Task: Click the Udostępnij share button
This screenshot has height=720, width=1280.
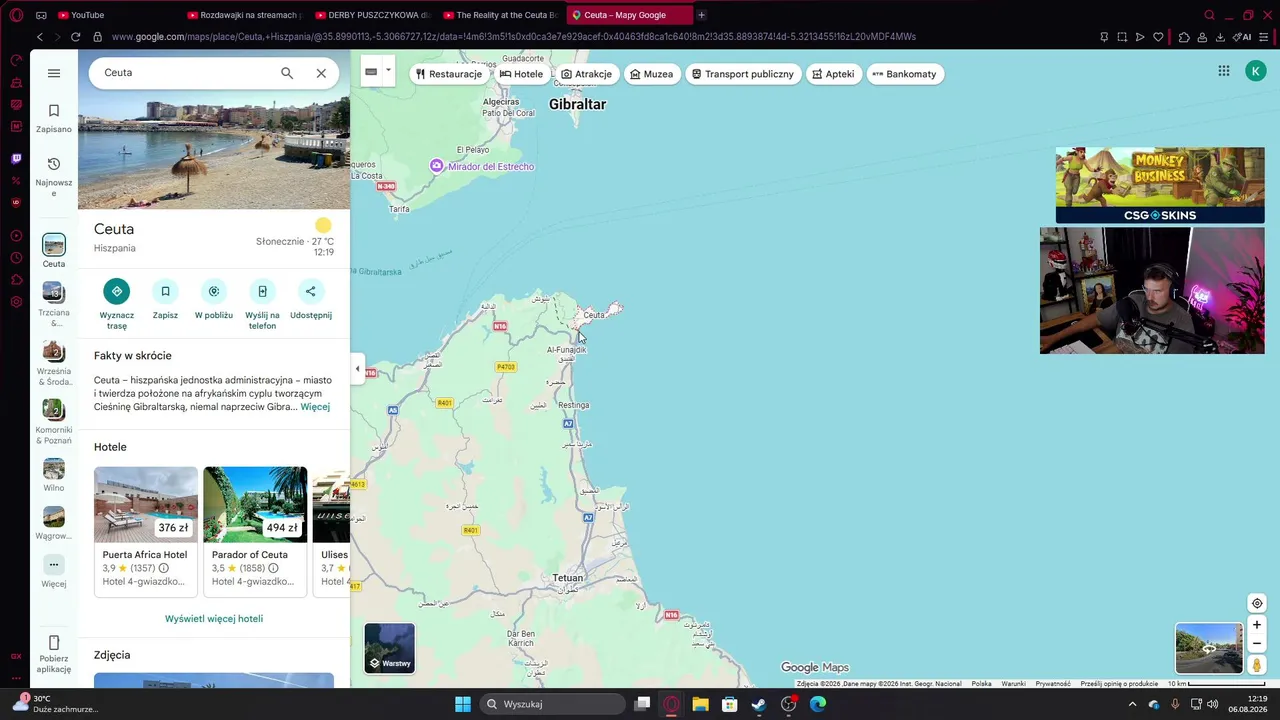Action: (x=311, y=291)
